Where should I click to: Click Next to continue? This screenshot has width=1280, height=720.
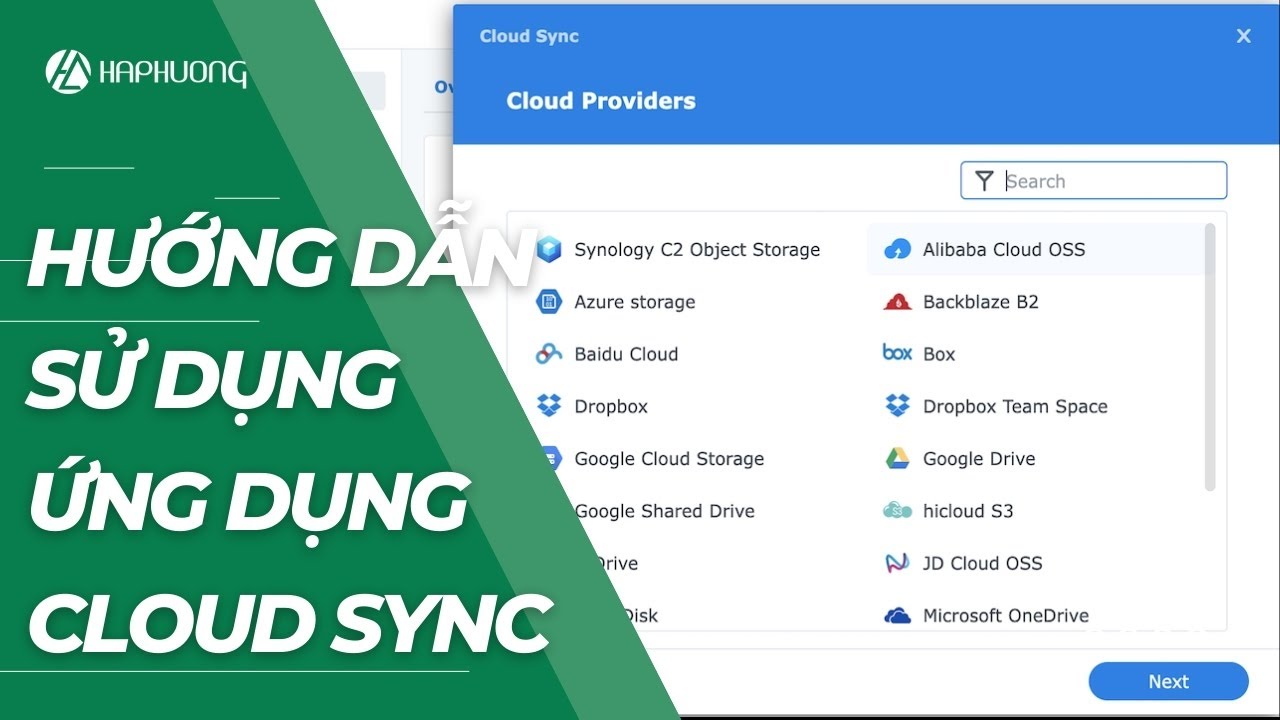1168,681
